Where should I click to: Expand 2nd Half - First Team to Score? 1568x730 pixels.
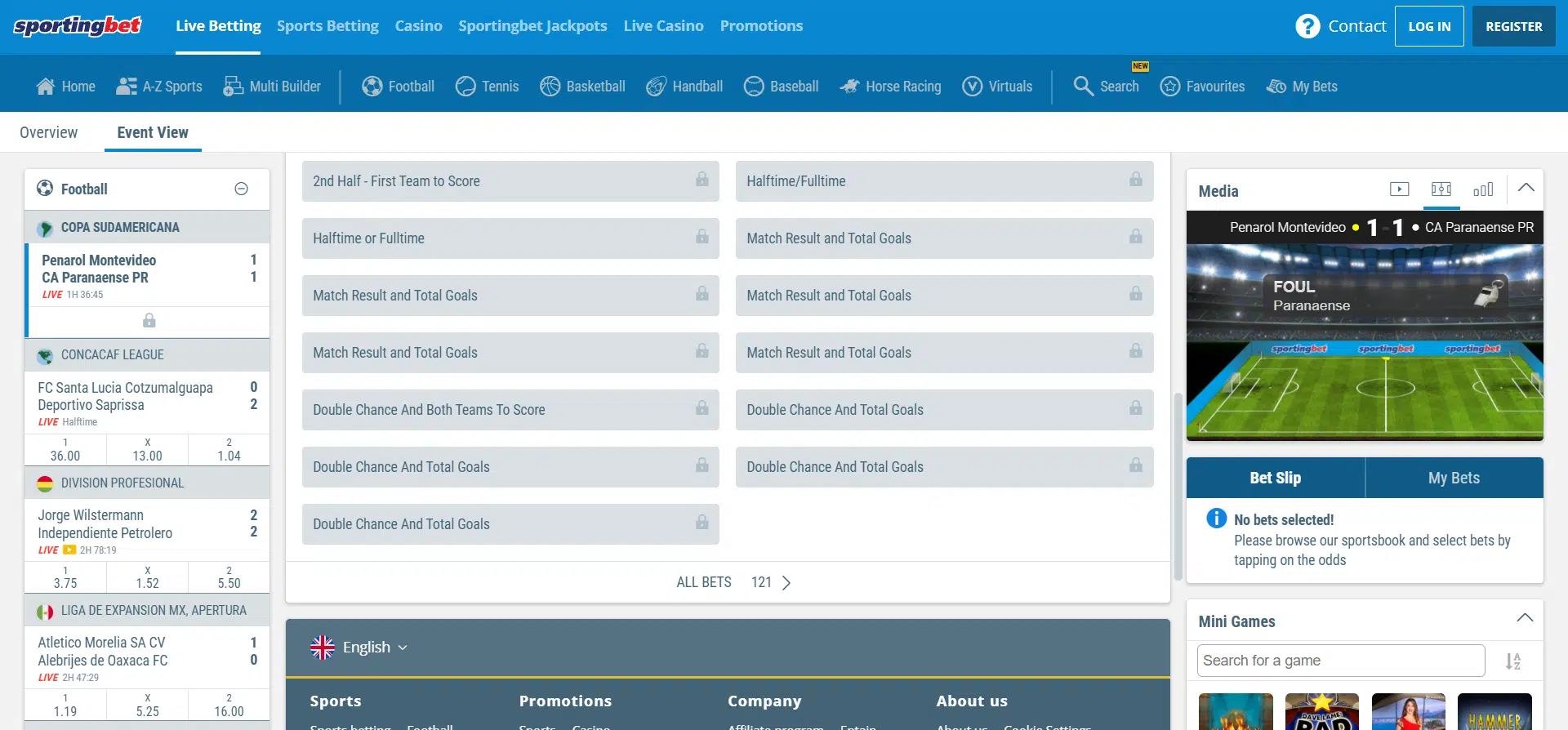pyautogui.click(x=510, y=181)
